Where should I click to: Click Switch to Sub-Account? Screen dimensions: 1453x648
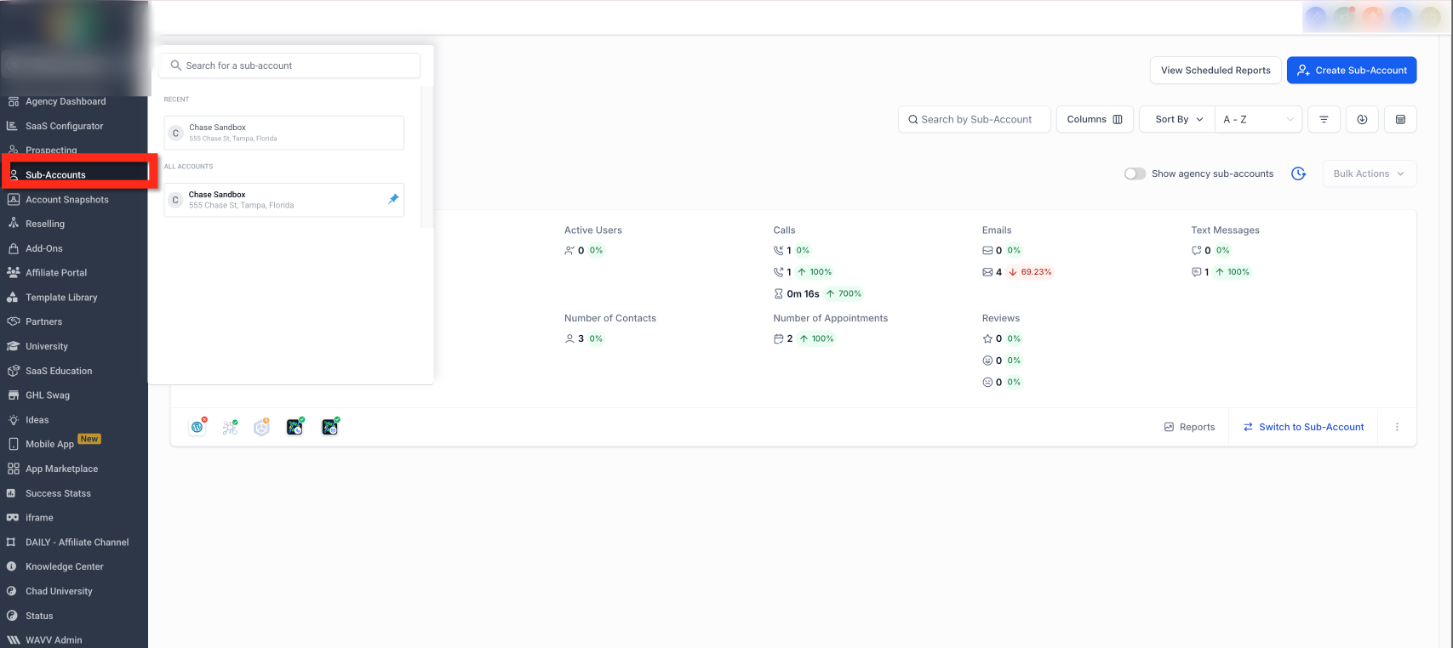pos(1303,427)
